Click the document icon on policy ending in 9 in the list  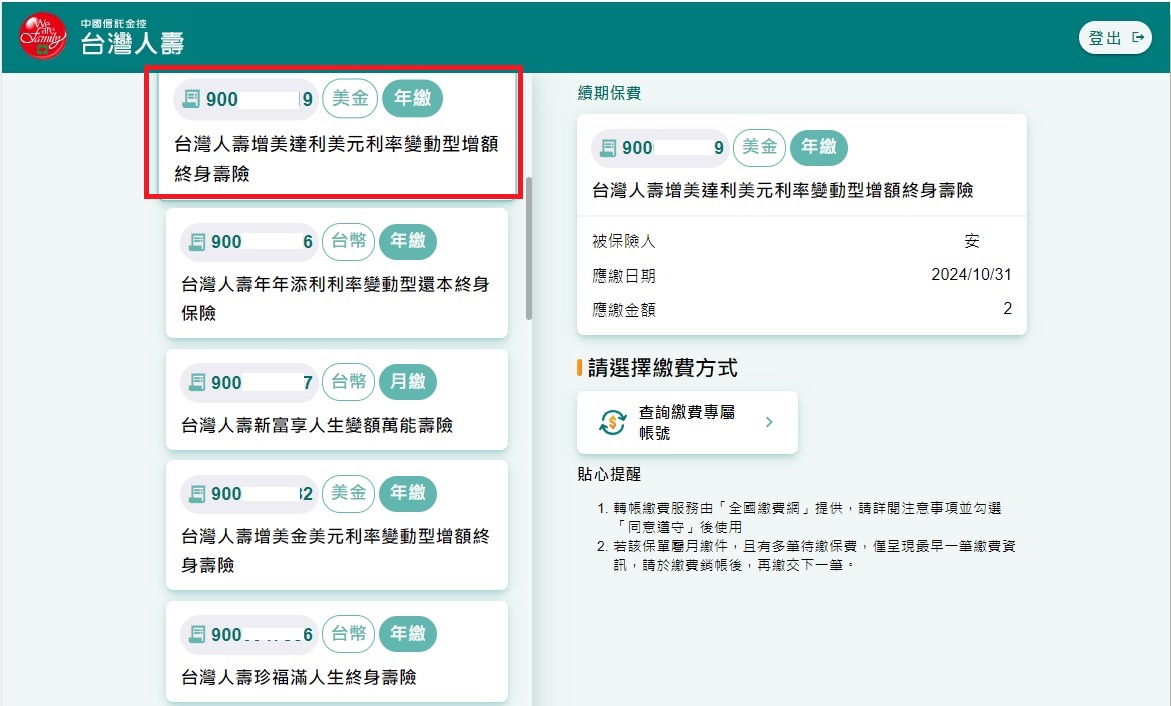tap(191, 99)
